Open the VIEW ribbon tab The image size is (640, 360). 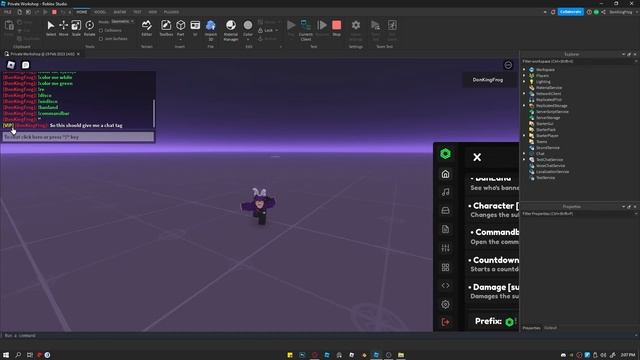153,12
